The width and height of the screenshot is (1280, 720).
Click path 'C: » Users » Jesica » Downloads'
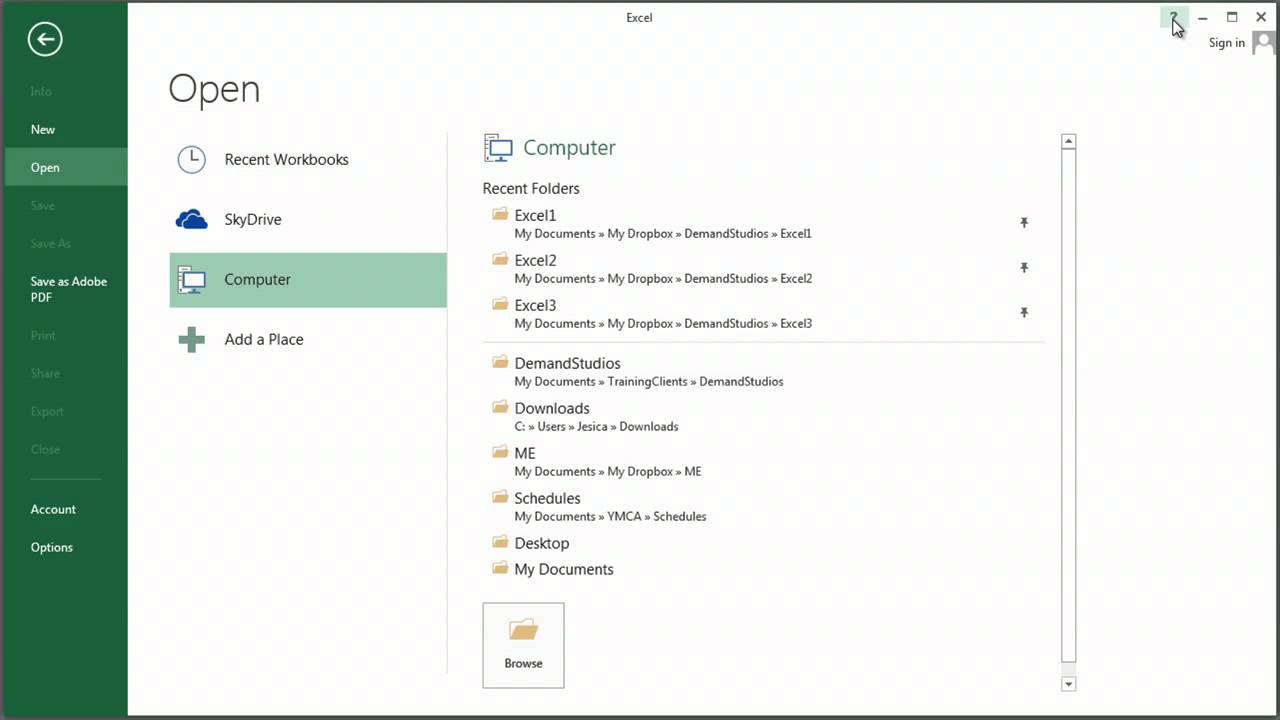click(596, 426)
